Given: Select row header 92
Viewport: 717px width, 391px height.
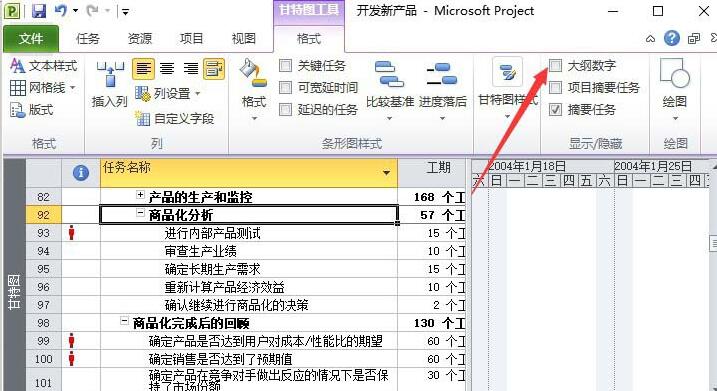Looking at the screenshot, I should (x=43, y=215).
